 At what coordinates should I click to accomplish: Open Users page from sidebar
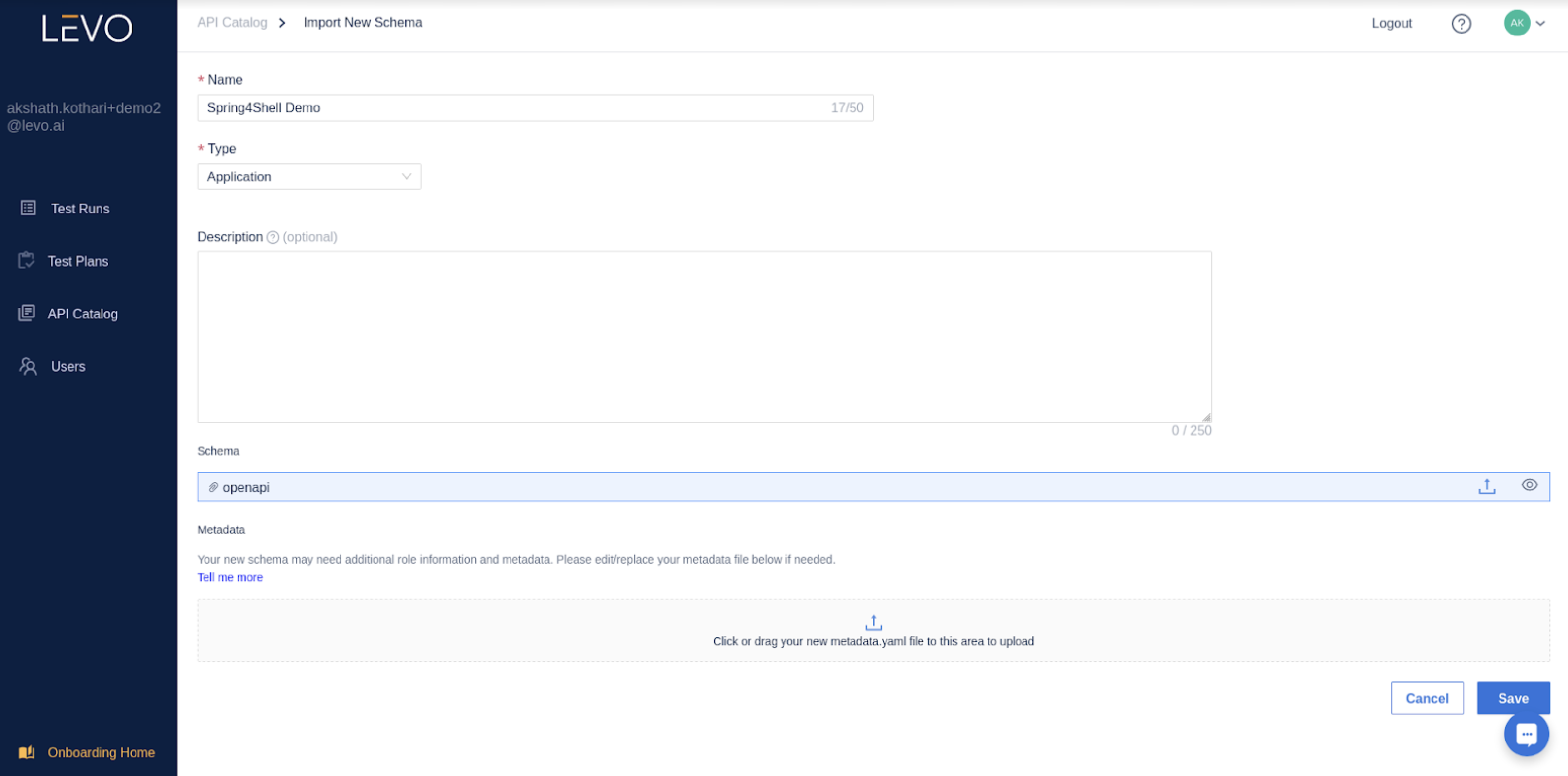point(68,367)
